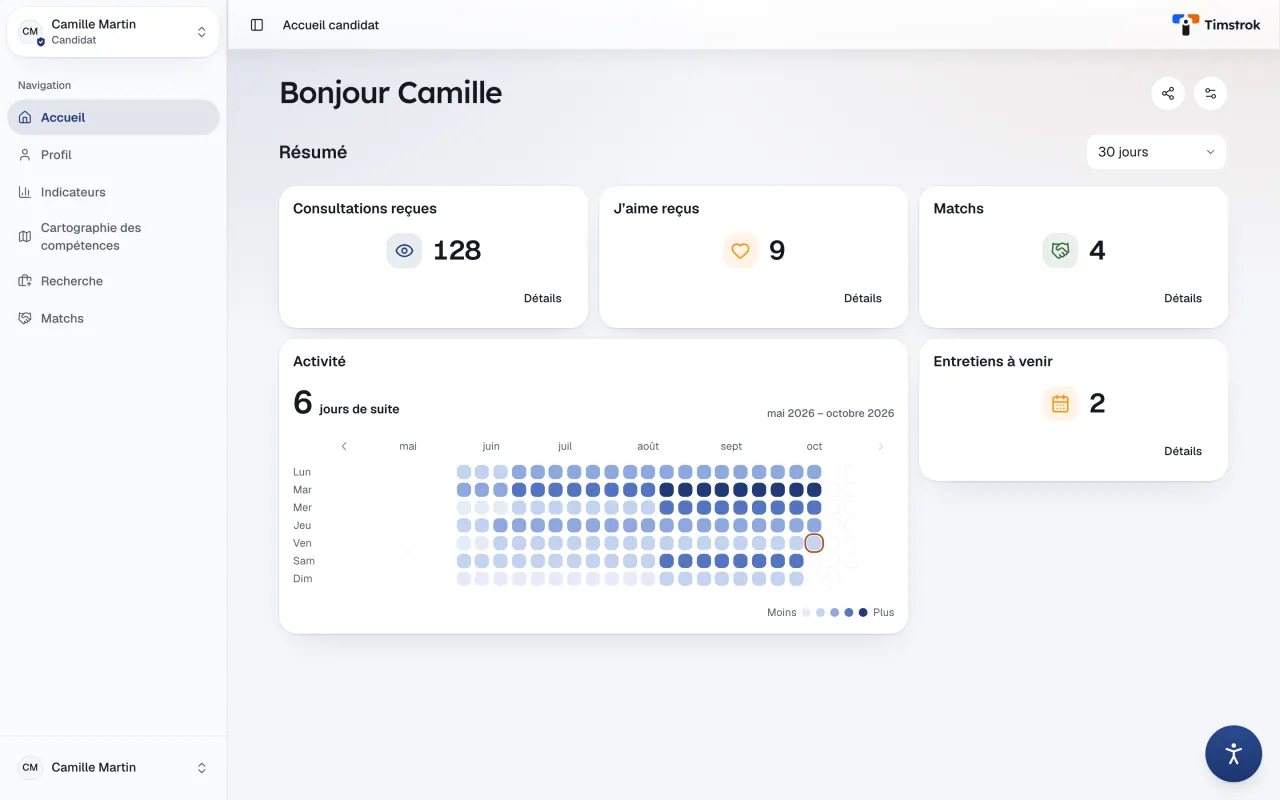Click the eye icon in Consultations reçues

[x=404, y=251]
